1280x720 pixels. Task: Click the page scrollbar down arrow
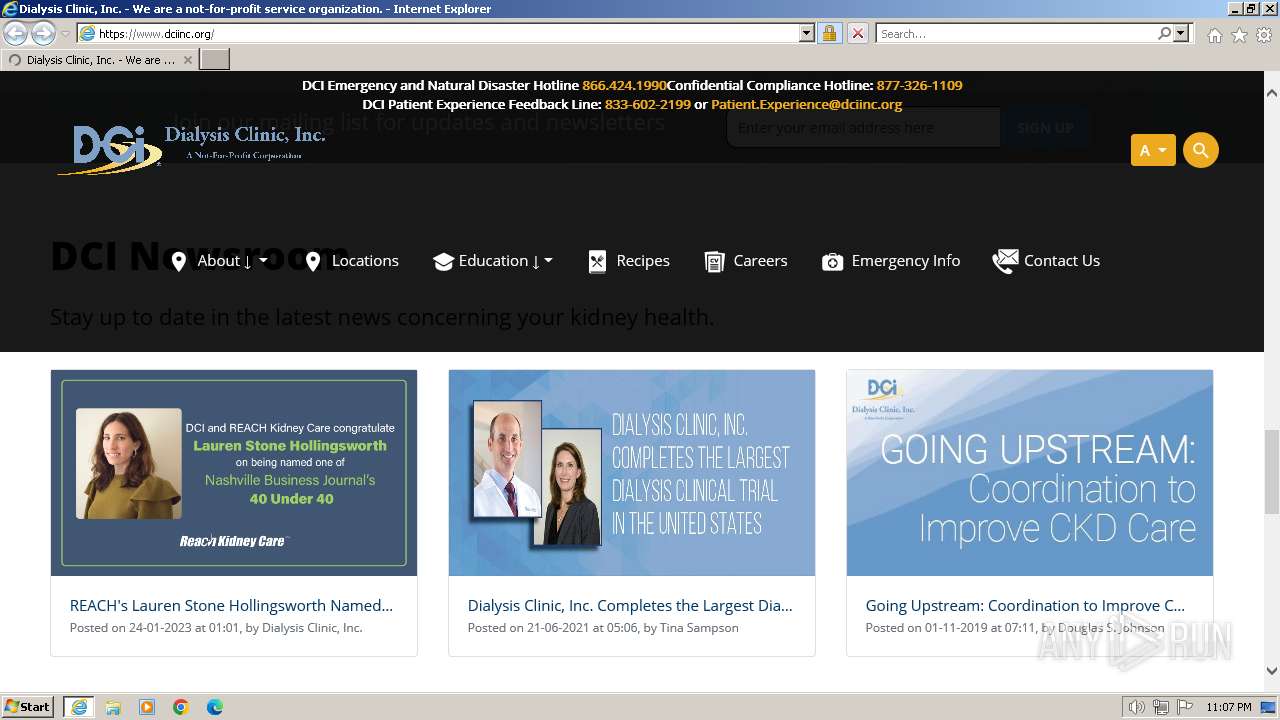[x=1272, y=672]
